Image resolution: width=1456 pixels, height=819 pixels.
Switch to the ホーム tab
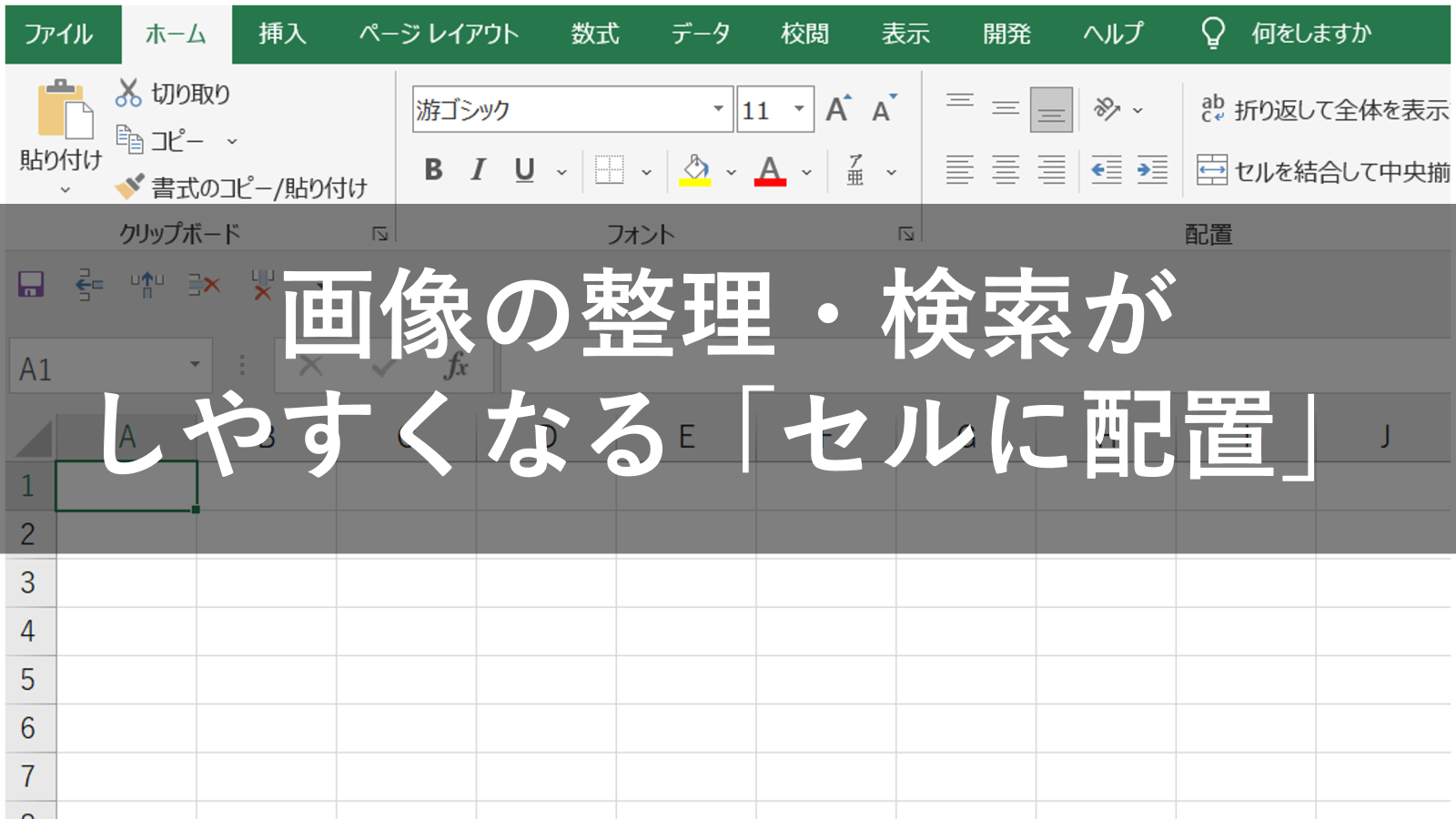177,35
